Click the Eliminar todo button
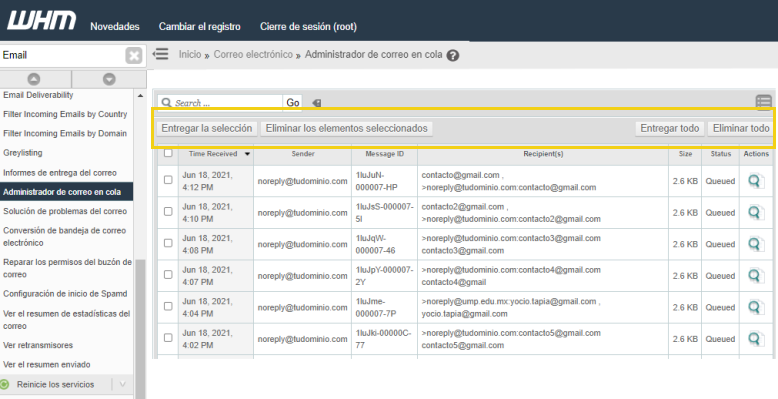Viewport: 778px width, 399px height. (741, 129)
